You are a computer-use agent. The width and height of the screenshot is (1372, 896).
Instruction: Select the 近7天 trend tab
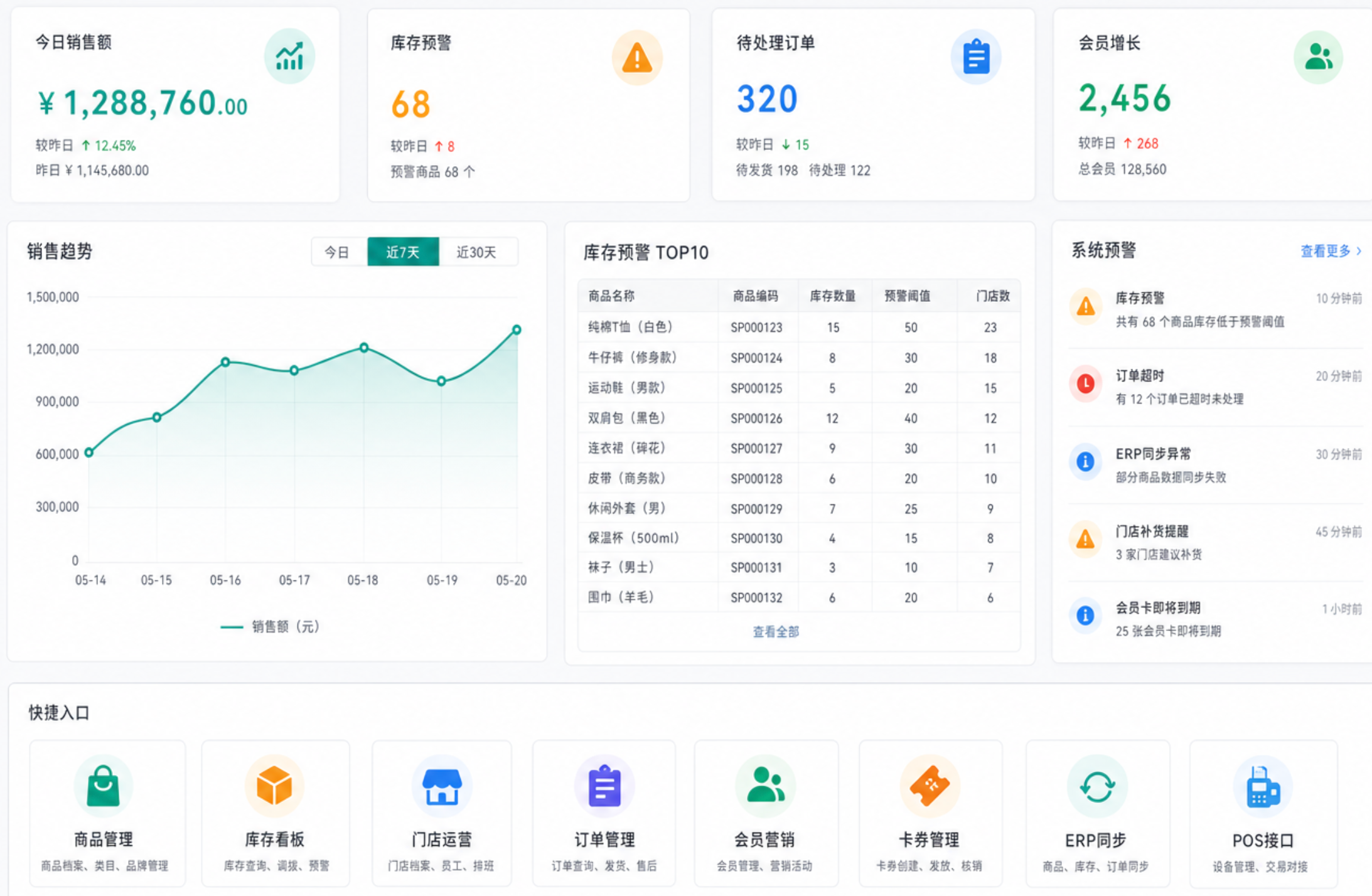tap(403, 252)
